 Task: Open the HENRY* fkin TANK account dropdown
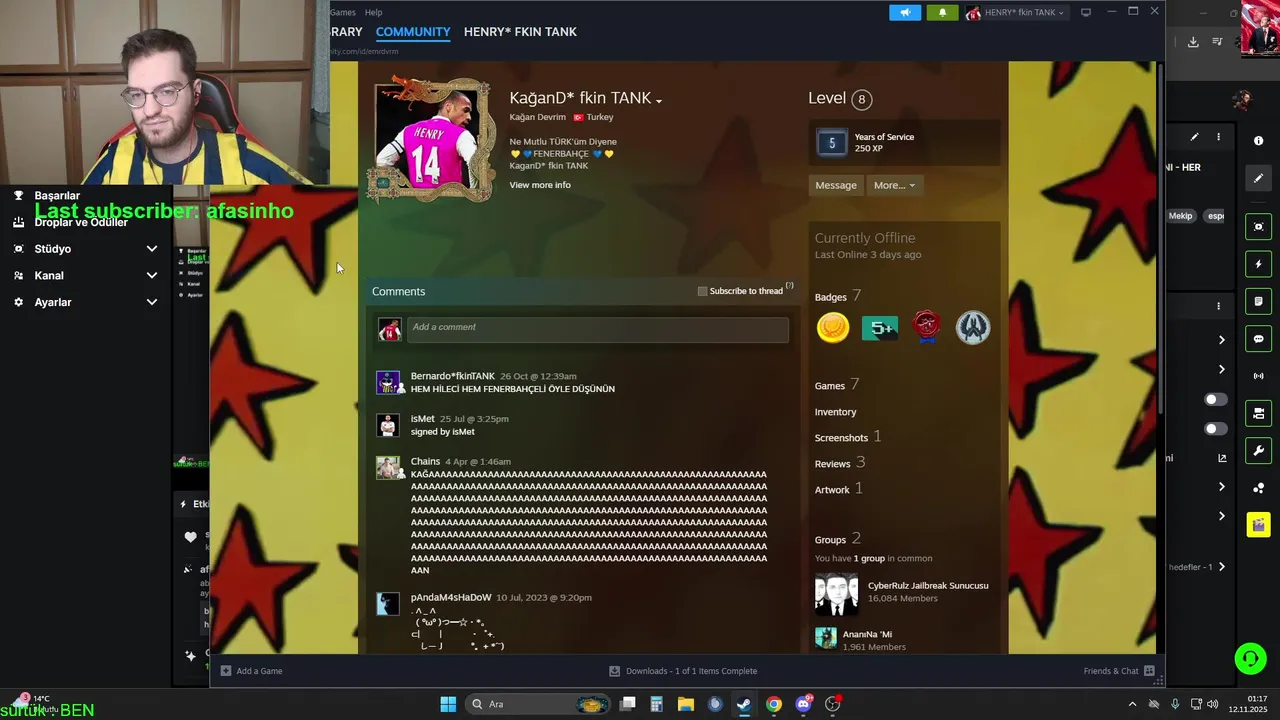[x=1016, y=12]
